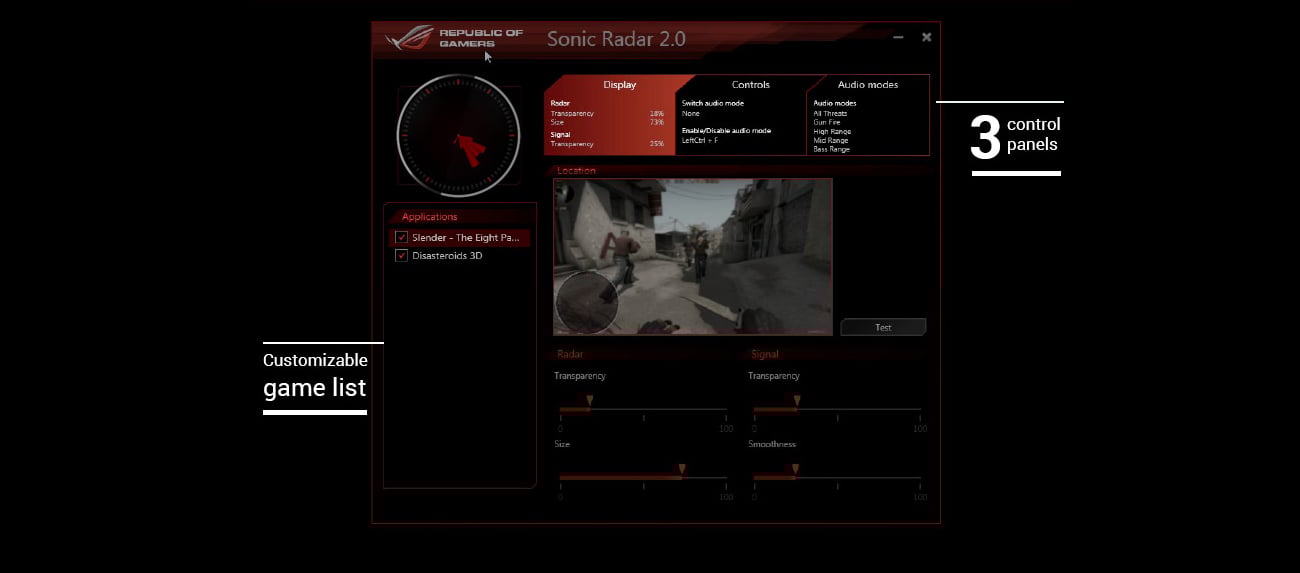Screen dimensions: 1300x573
Task: Select Disasteroids 3D application row
Action: (x=459, y=256)
